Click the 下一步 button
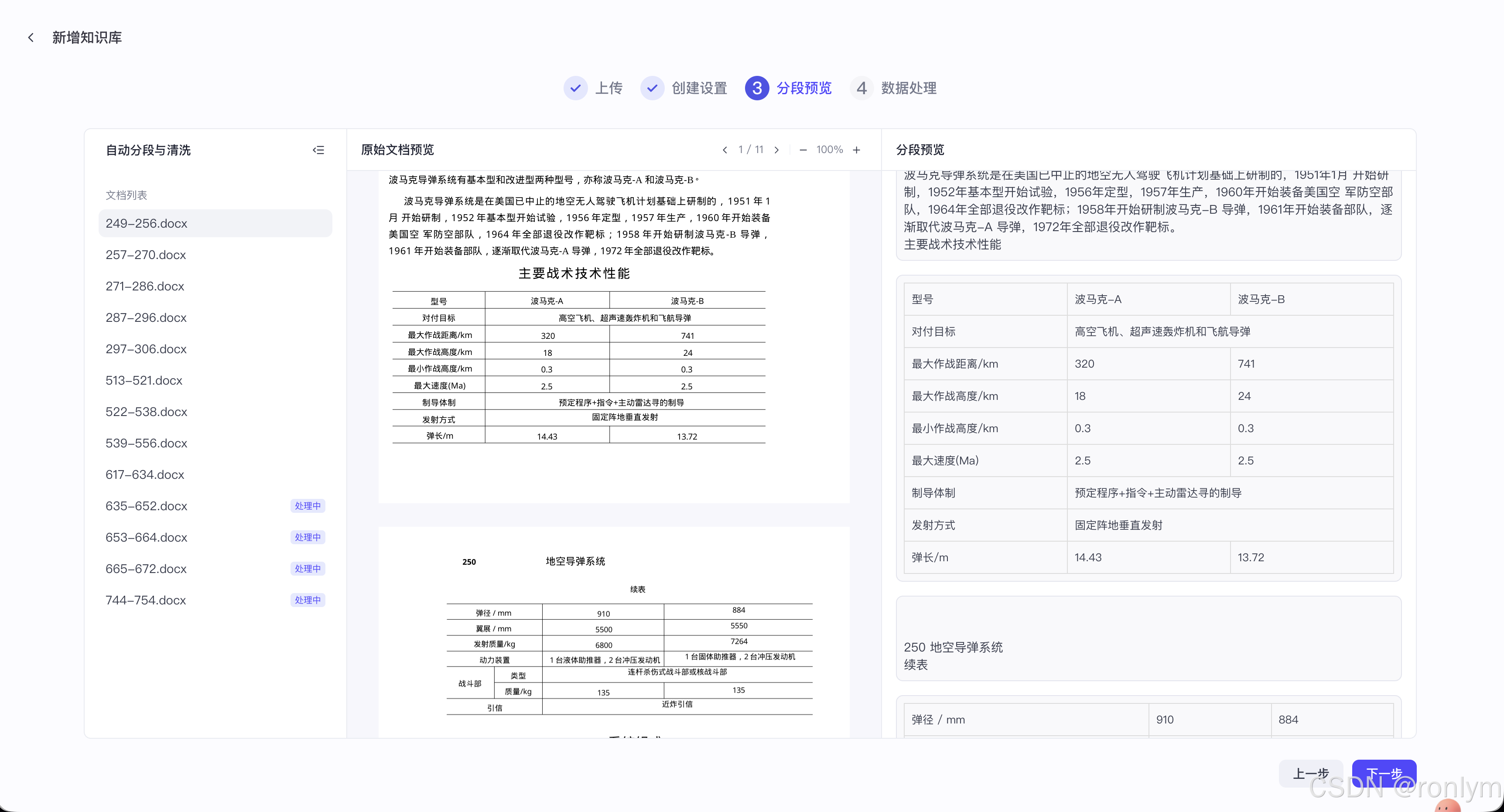This screenshot has height=812, width=1504. pos(1384,774)
